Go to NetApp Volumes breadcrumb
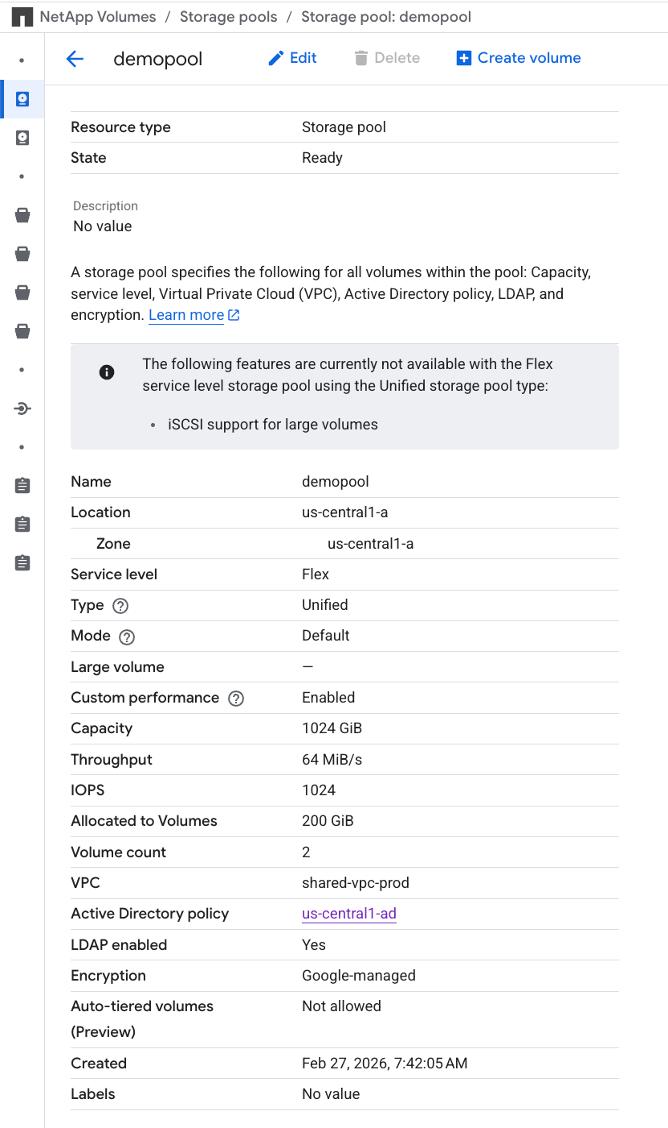 tap(98, 17)
